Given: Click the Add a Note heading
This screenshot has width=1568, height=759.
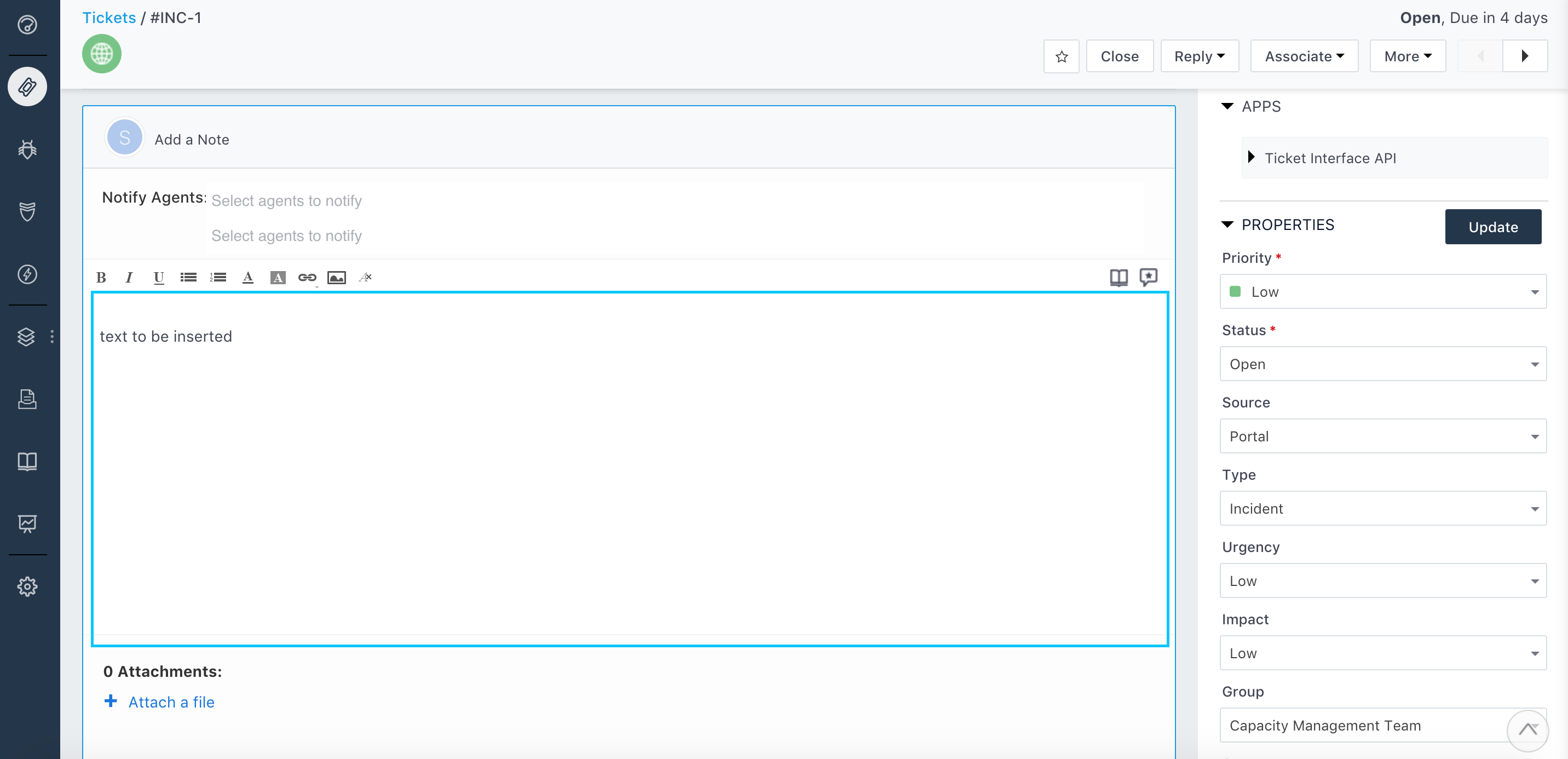Looking at the screenshot, I should pos(192,140).
